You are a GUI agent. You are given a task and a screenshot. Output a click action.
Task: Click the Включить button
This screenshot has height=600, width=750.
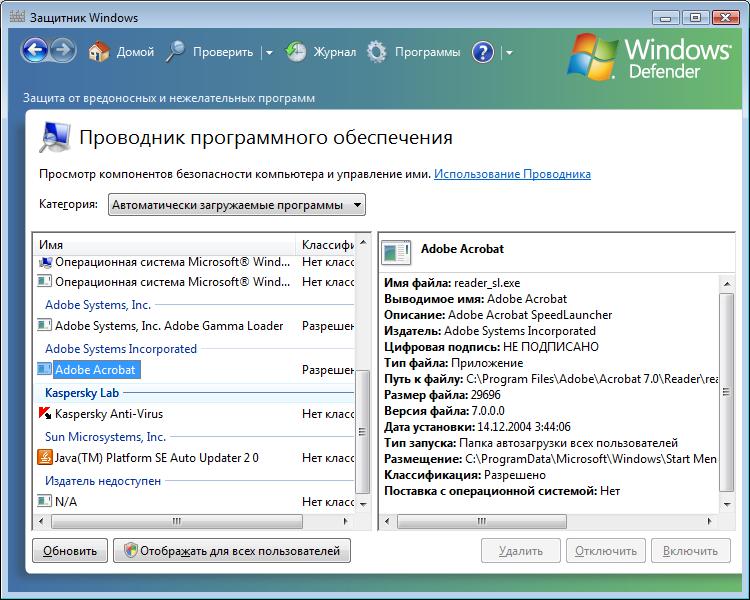[690, 551]
